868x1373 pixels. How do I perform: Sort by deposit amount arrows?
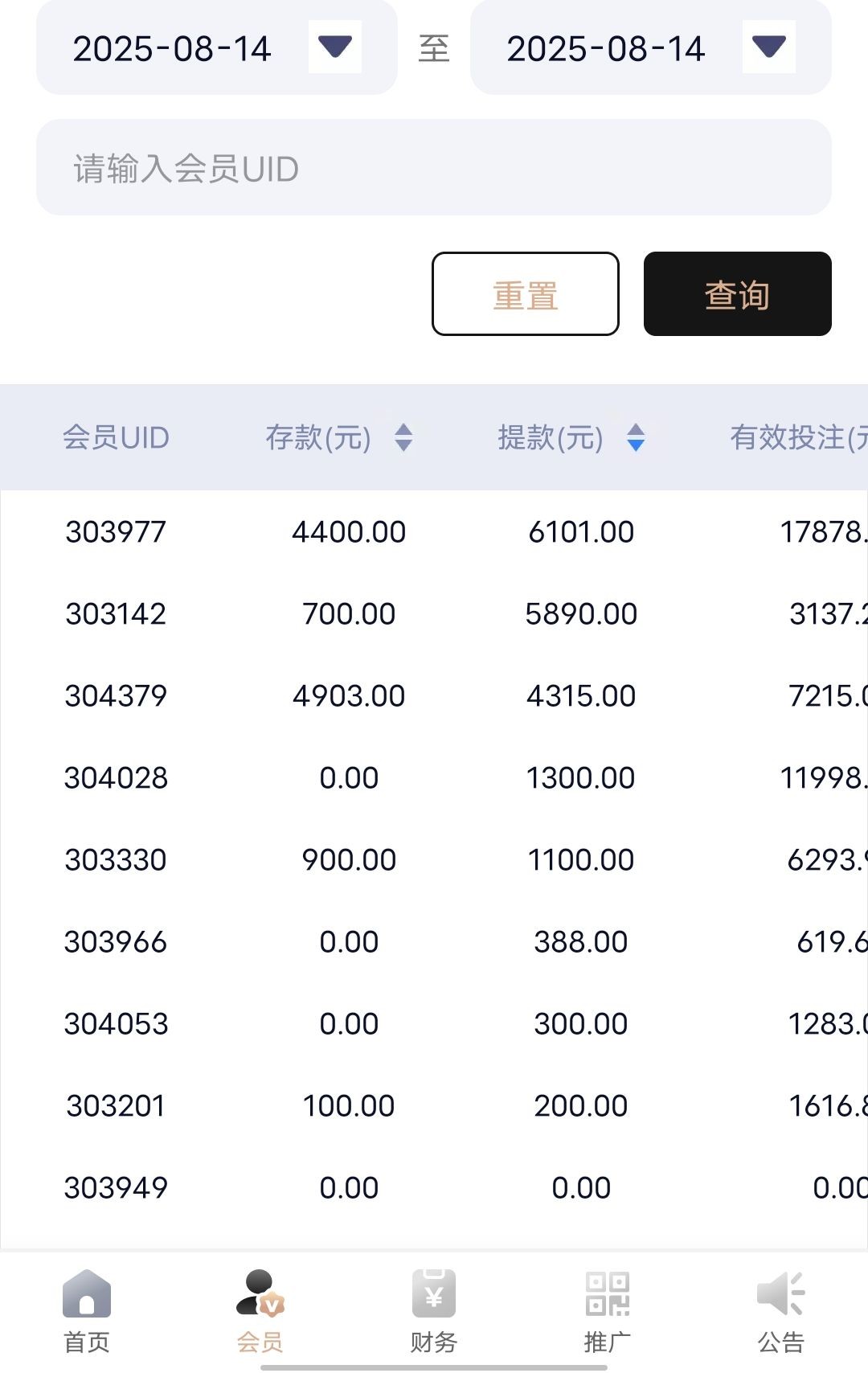(x=403, y=438)
